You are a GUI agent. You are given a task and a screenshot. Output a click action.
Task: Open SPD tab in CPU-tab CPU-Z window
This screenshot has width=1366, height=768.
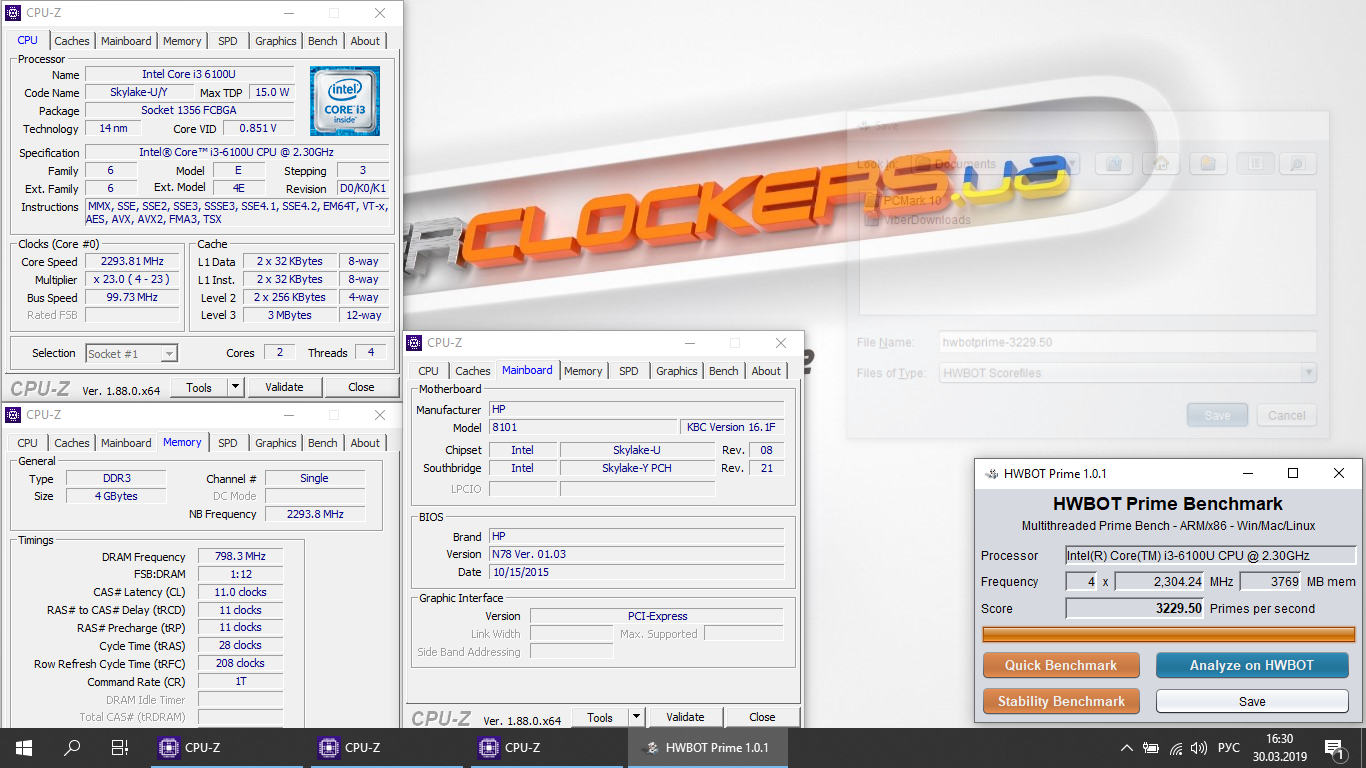[x=228, y=41]
